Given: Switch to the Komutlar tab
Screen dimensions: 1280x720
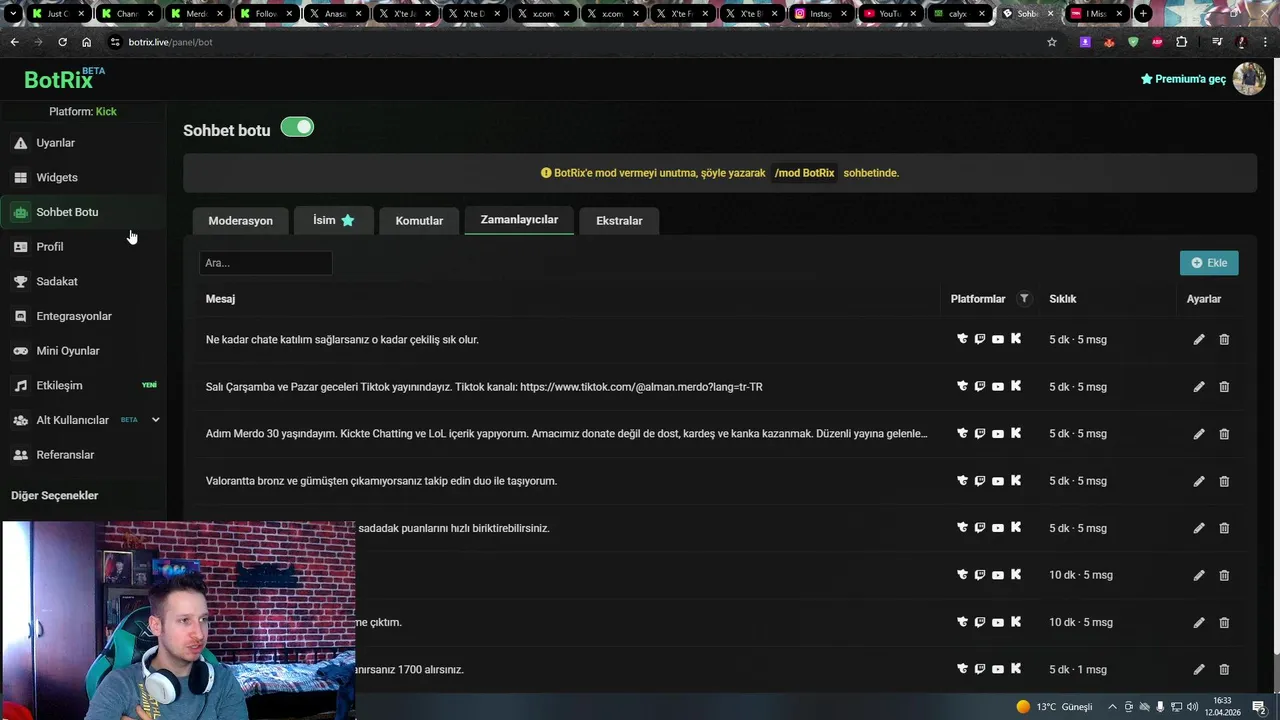Looking at the screenshot, I should [419, 220].
